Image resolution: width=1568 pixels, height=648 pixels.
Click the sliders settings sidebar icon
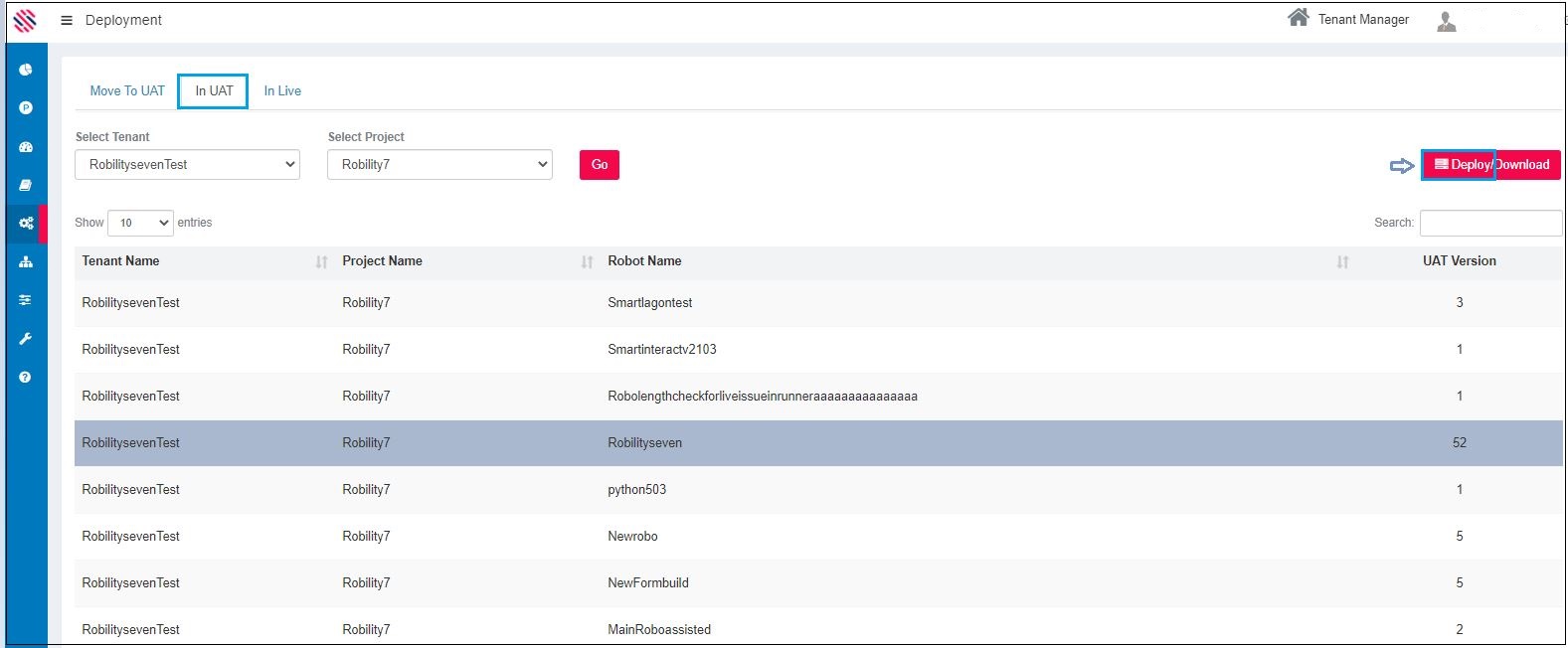coord(26,300)
